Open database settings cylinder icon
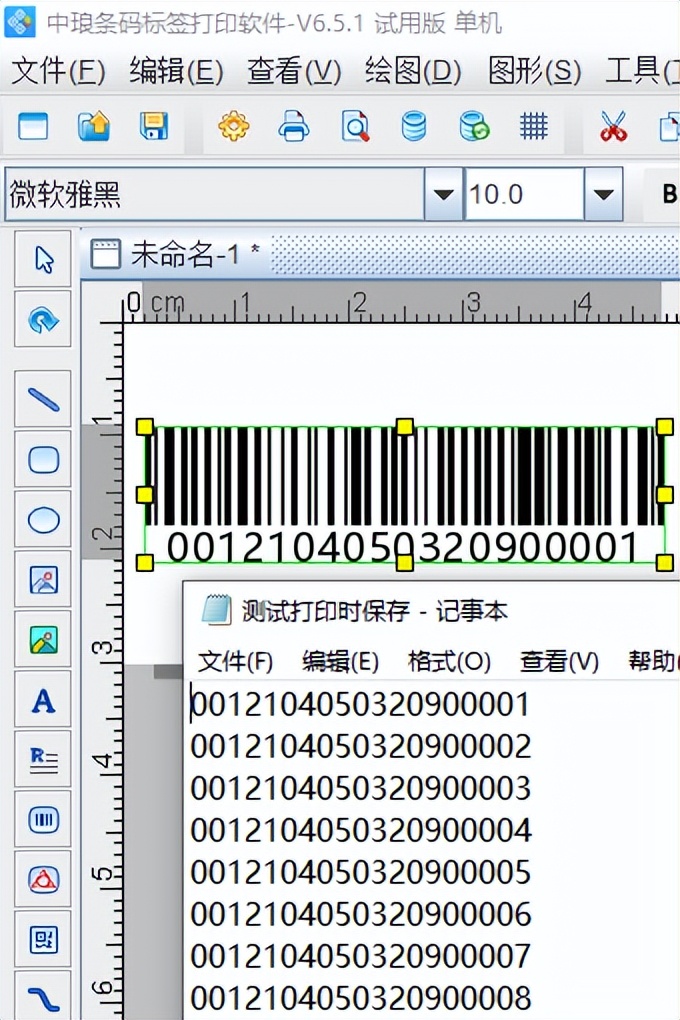The image size is (680, 1020). coord(414,126)
